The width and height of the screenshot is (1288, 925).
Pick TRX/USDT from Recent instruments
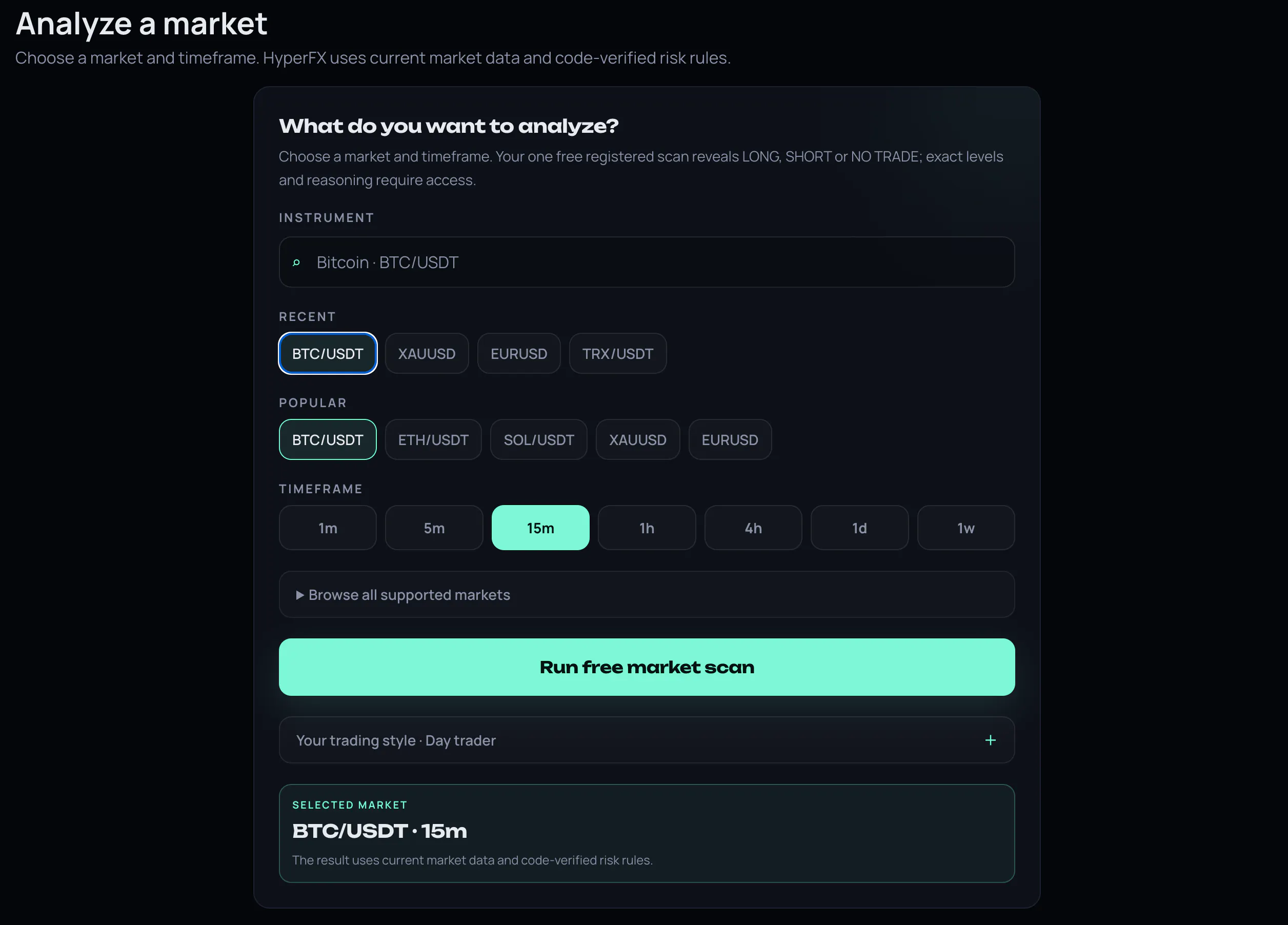coord(617,353)
